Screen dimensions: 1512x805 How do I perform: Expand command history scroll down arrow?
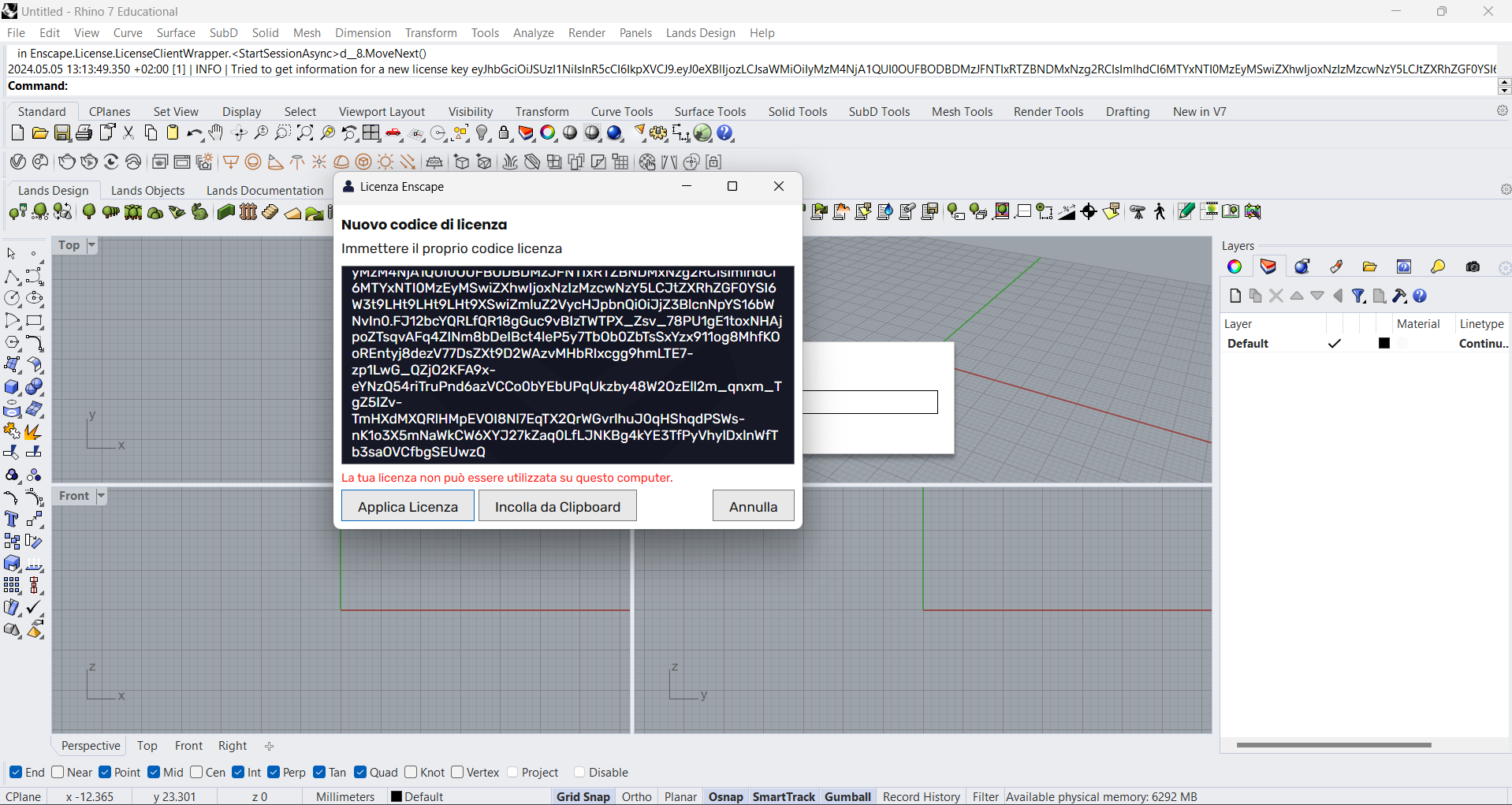point(1504,91)
